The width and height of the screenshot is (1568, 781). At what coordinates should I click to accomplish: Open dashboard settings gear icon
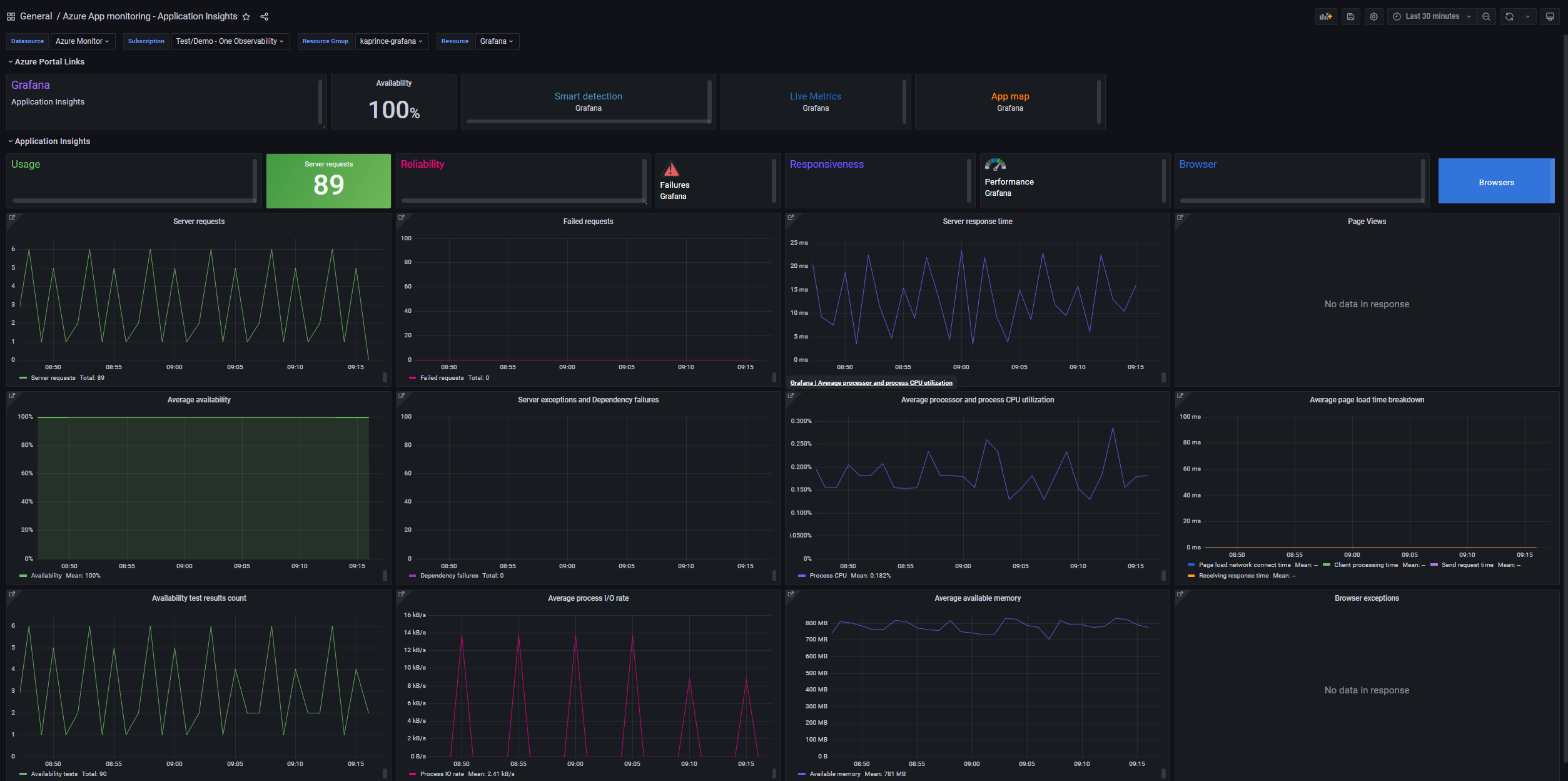click(x=1373, y=17)
